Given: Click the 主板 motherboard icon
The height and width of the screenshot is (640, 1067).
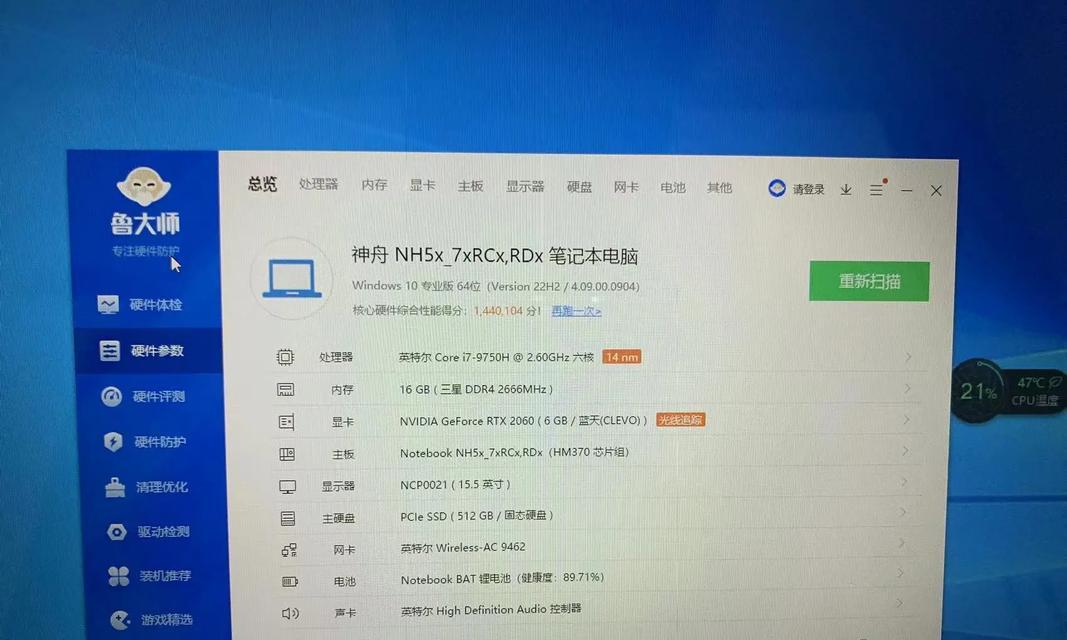Looking at the screenshot, I should (287, 454).
